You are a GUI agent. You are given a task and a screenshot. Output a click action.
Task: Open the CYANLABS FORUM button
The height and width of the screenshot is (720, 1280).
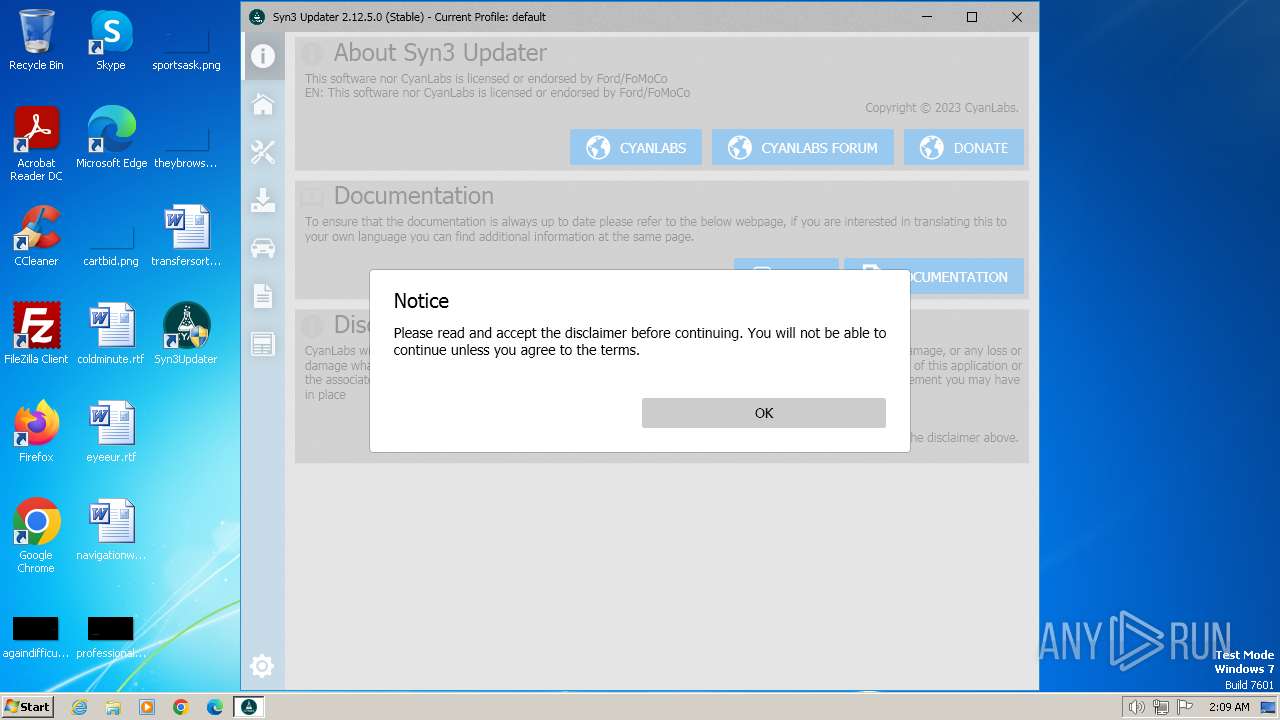point(803,148)
